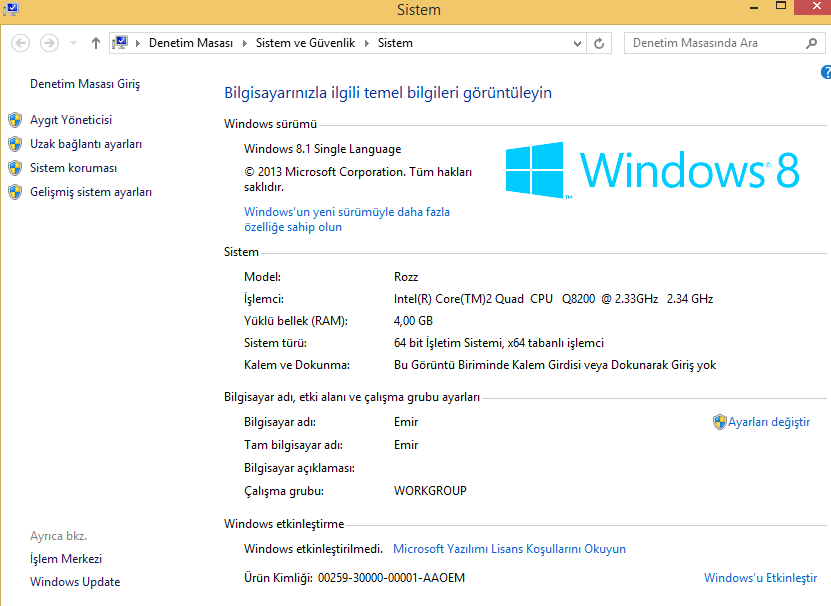Maximize the Sistem window
This screenshot has height=606, width=831.
point(781,7)
